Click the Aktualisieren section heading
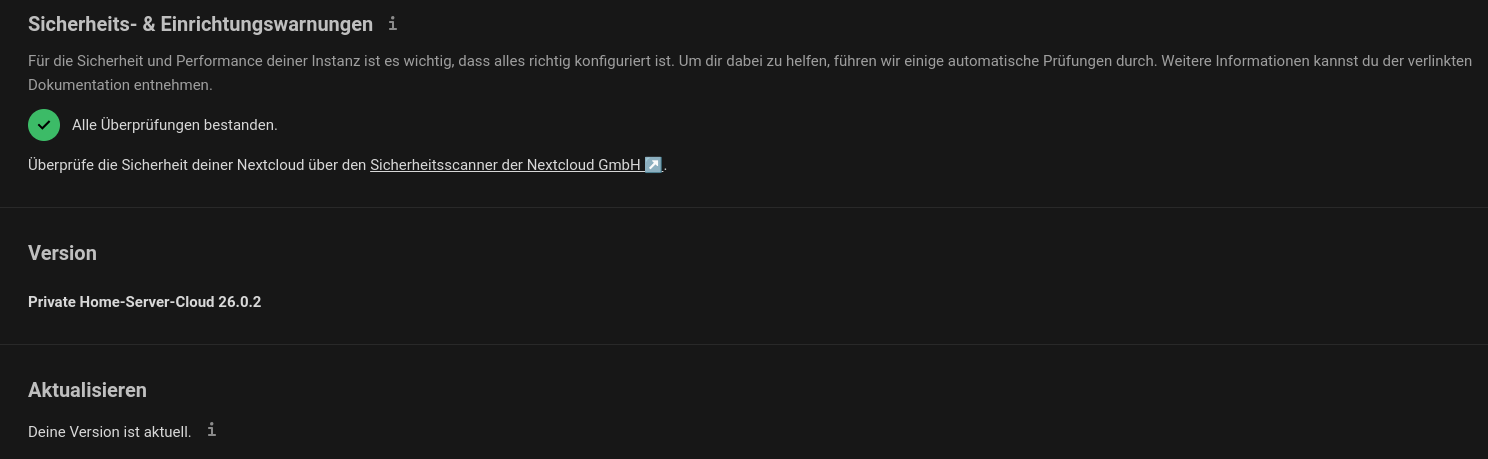1488x459 pixels. pyautogui.click(x=87, y=390)
